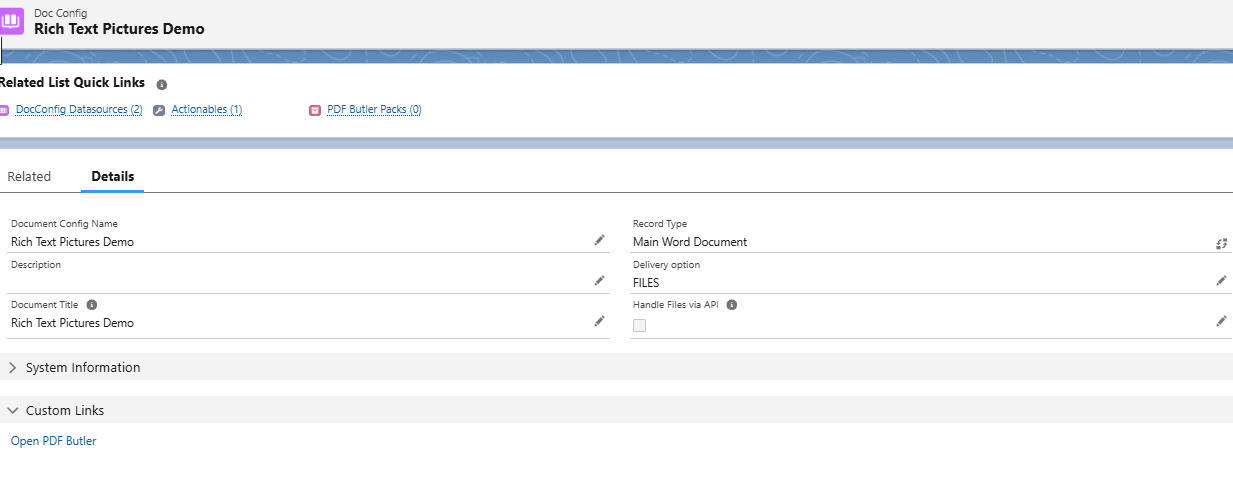Open the PDF Butler Packs (0) link

374,110
